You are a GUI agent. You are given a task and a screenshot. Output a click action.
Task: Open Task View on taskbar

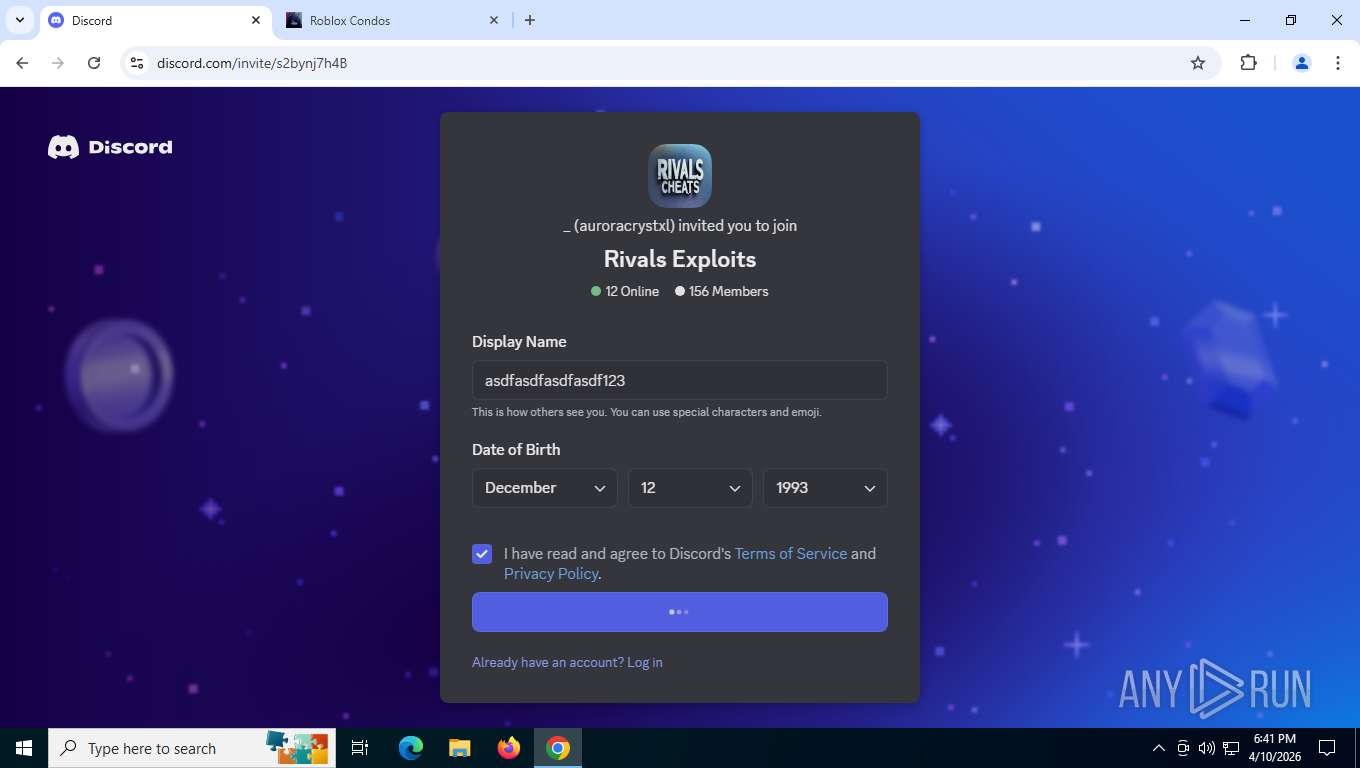point(360,748)
